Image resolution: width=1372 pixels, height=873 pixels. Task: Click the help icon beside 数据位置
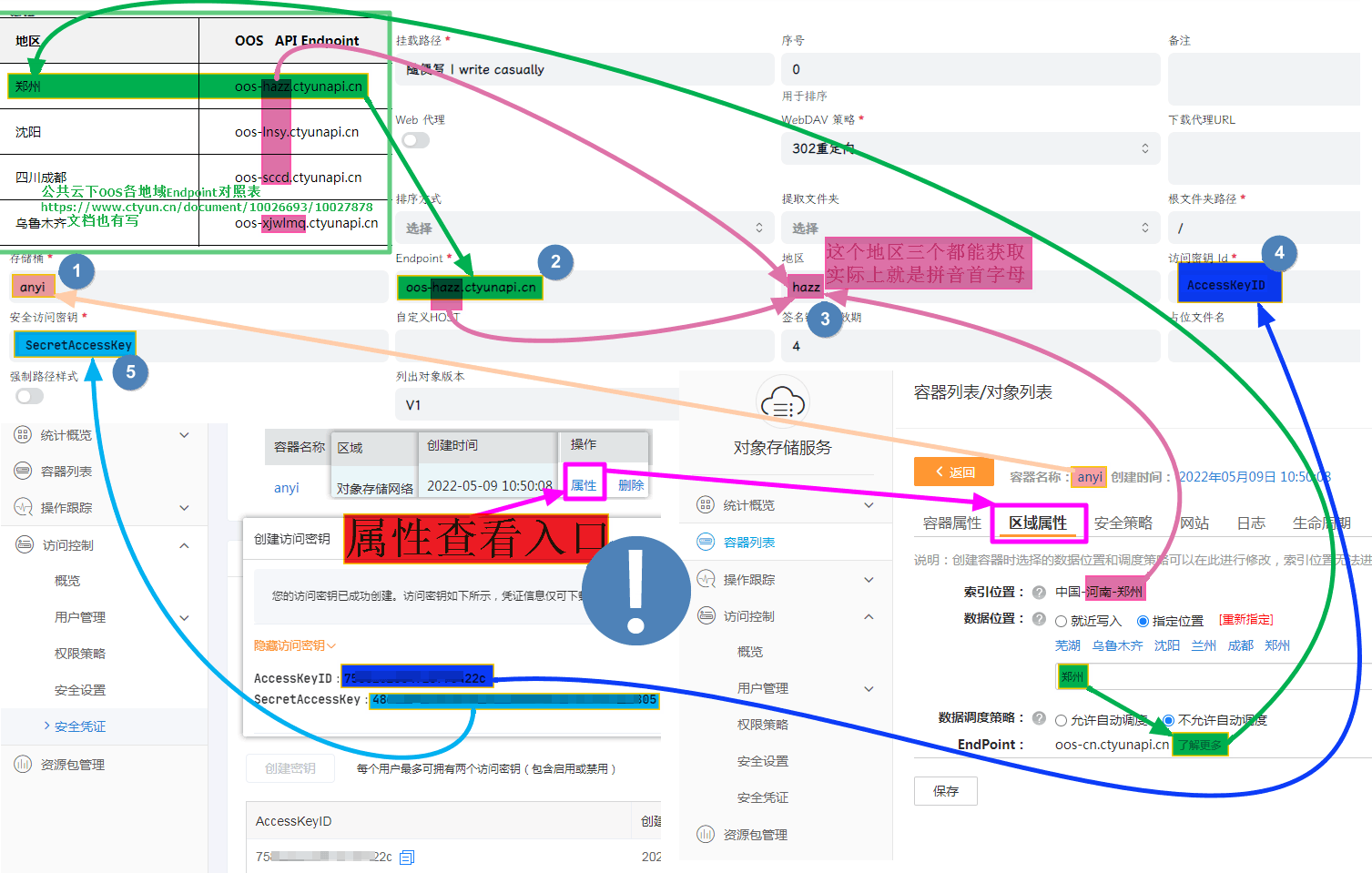(1039, 619)
